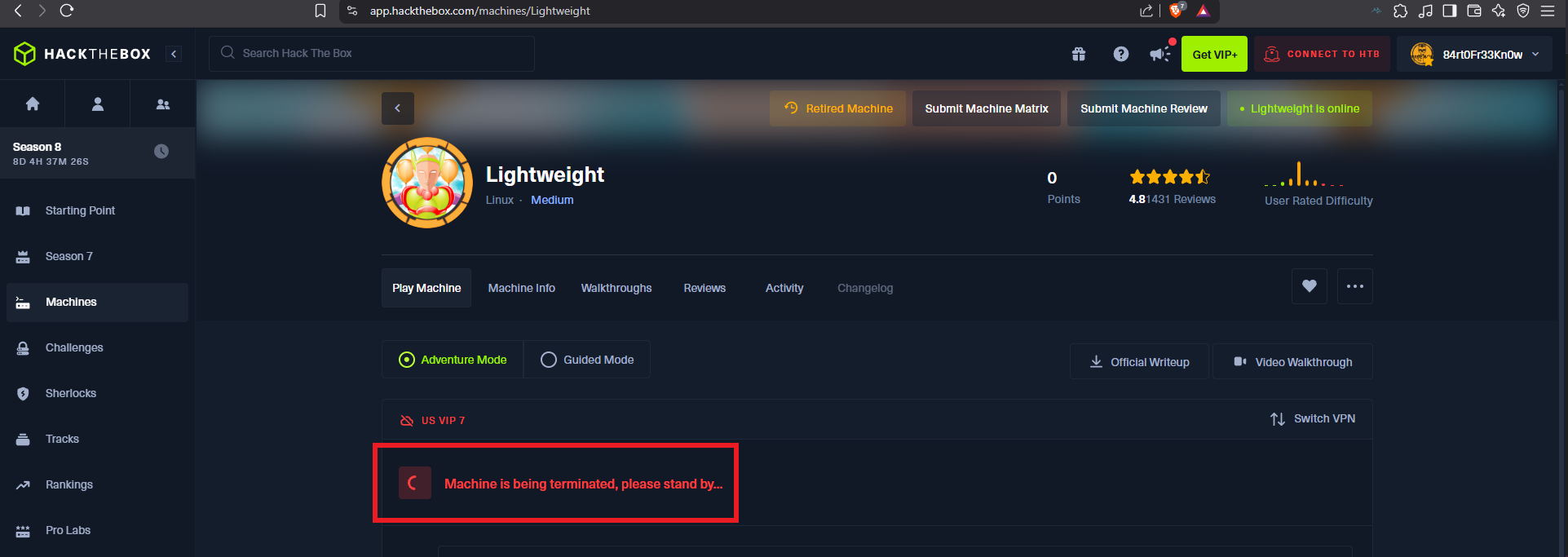Open Starting Point in sidebar
Image resolution: width=1568 pixels, height=557 pixels.
[98, 210]
